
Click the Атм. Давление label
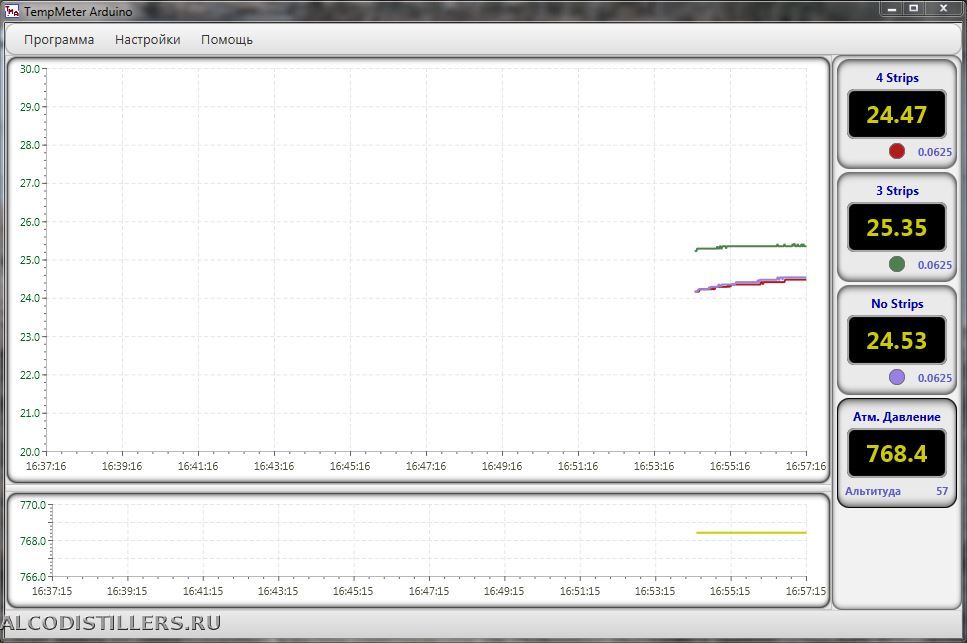(x=897, y=417)
